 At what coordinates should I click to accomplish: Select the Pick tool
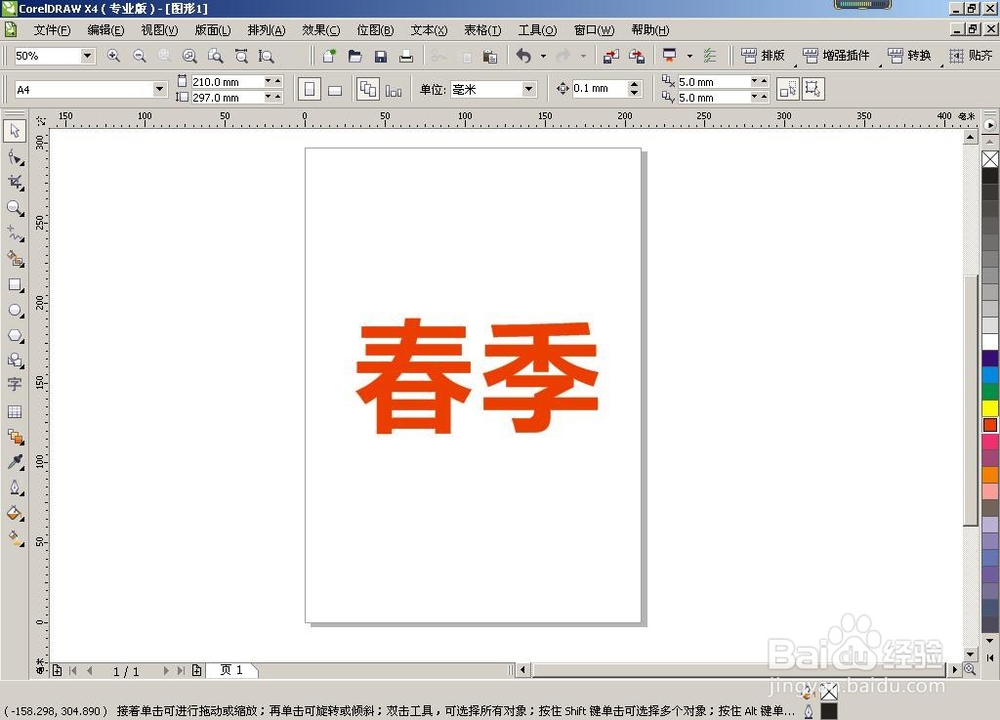pos(15,131)
